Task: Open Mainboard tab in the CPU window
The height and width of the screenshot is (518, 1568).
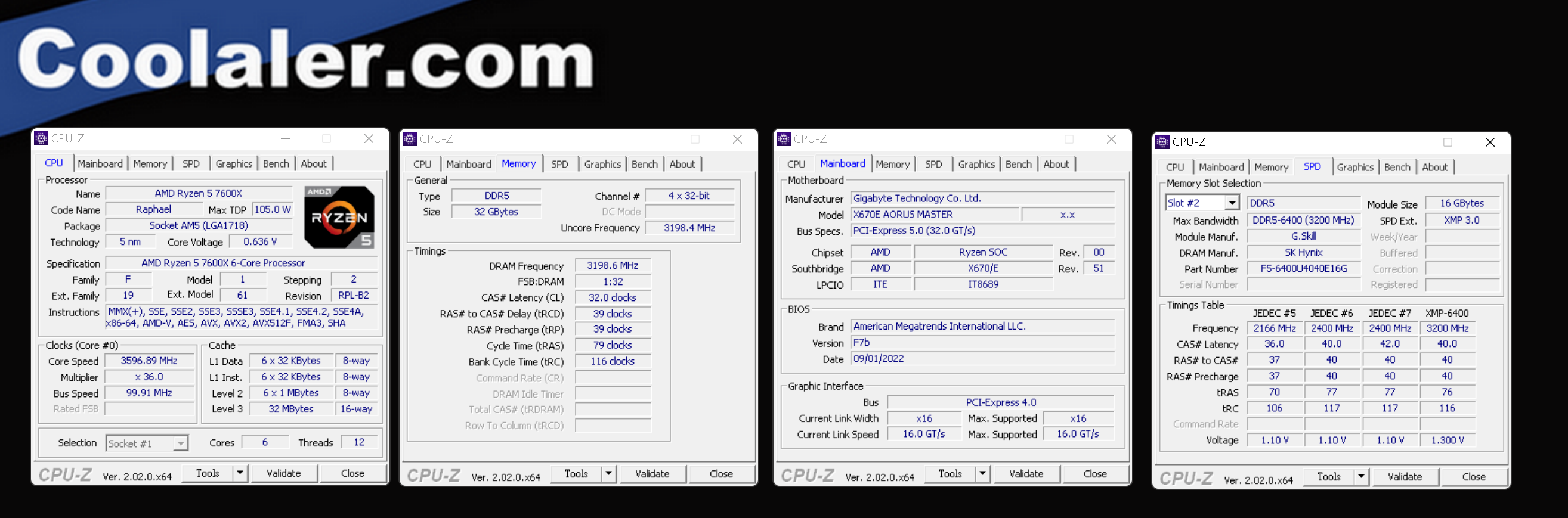Action: 100,164
